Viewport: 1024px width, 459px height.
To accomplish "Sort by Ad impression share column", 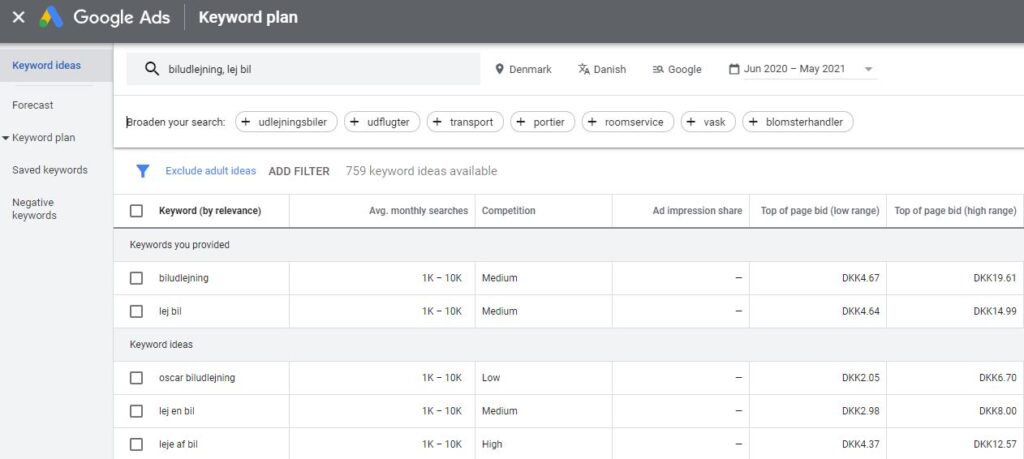I will point(697,211).
